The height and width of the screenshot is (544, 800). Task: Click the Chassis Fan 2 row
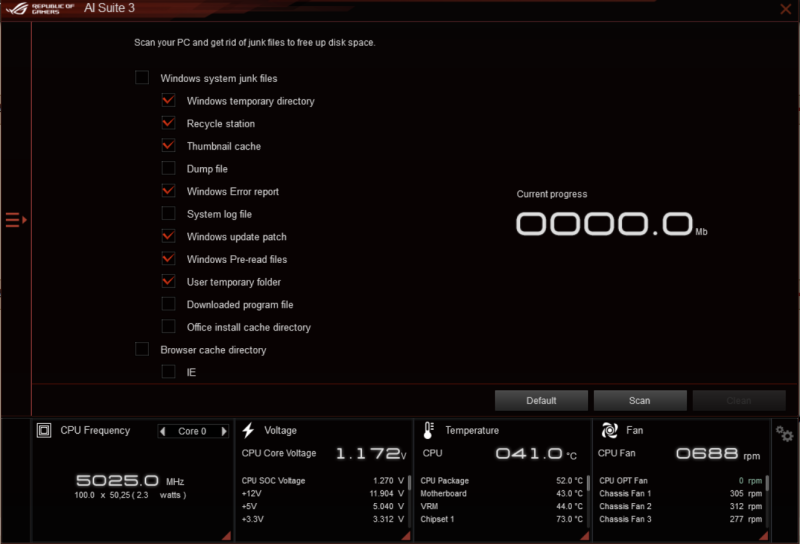click(681, 506)
